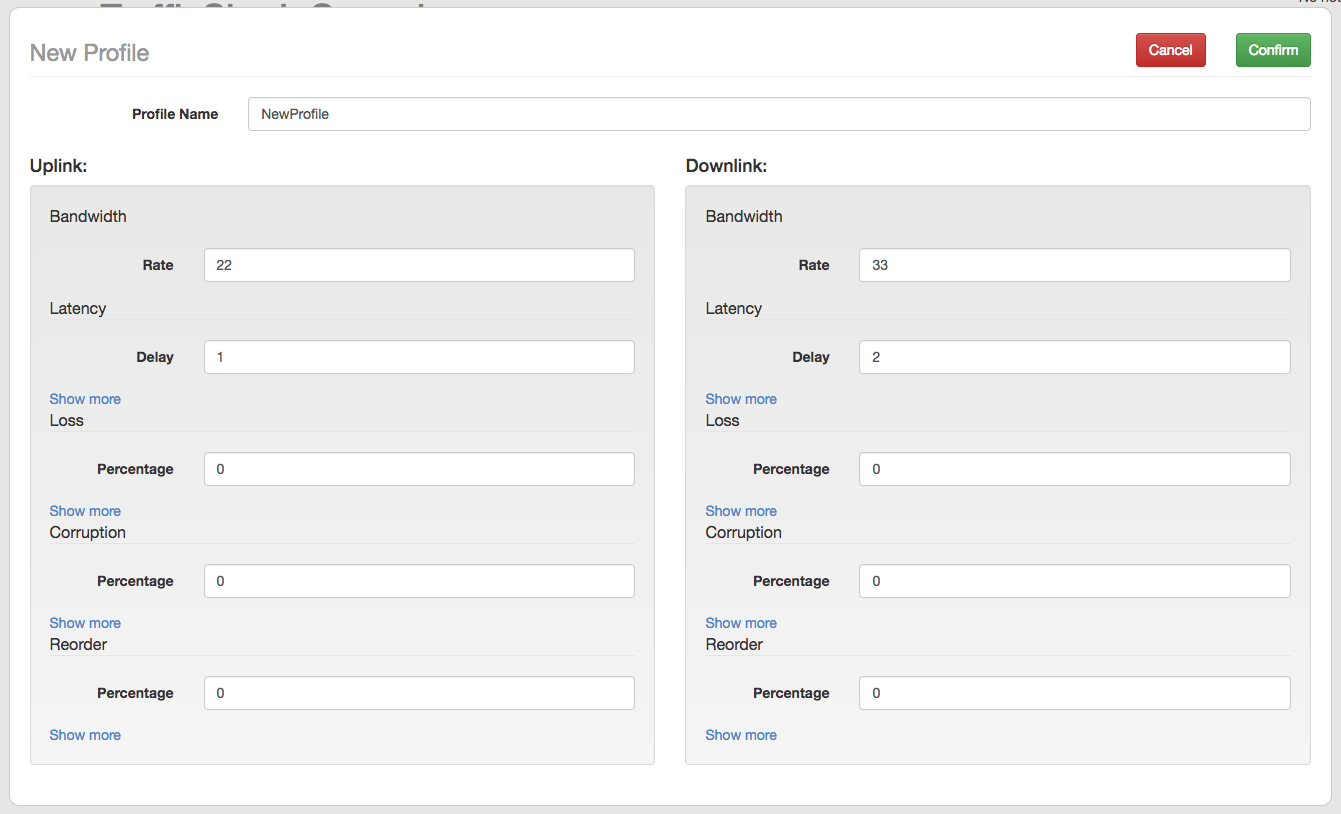Focus the Uplink Reorder Percentage input

(x=418, y=693)
